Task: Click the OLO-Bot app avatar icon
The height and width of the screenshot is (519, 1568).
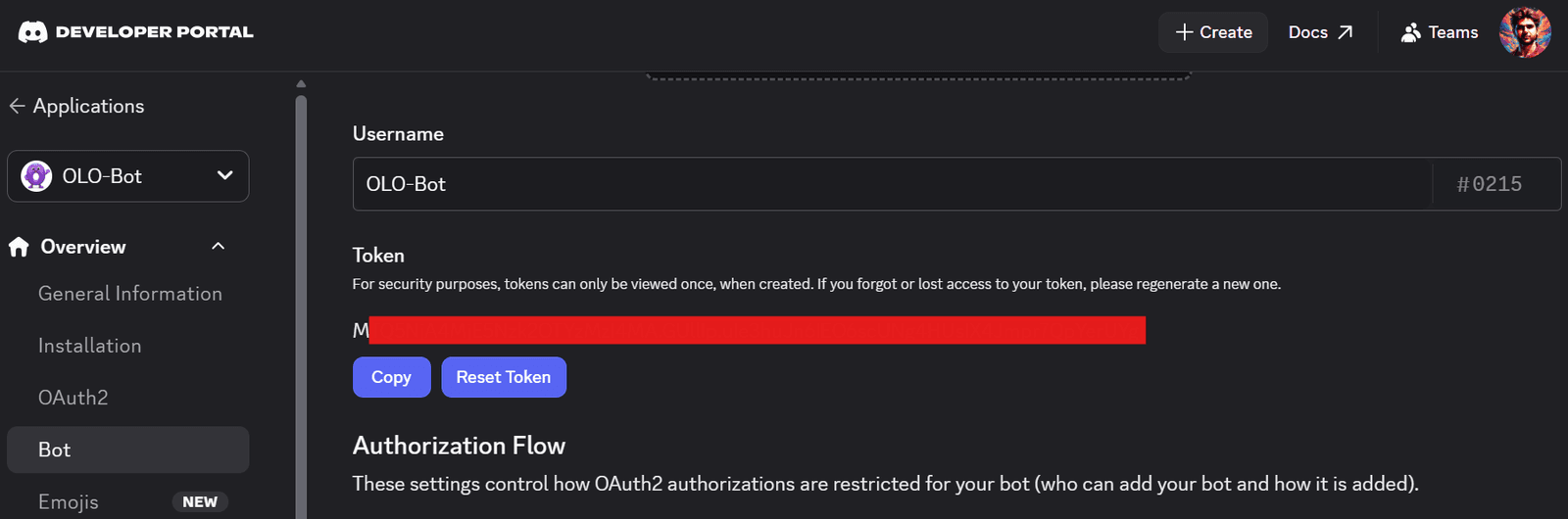Action: point(36,176)
